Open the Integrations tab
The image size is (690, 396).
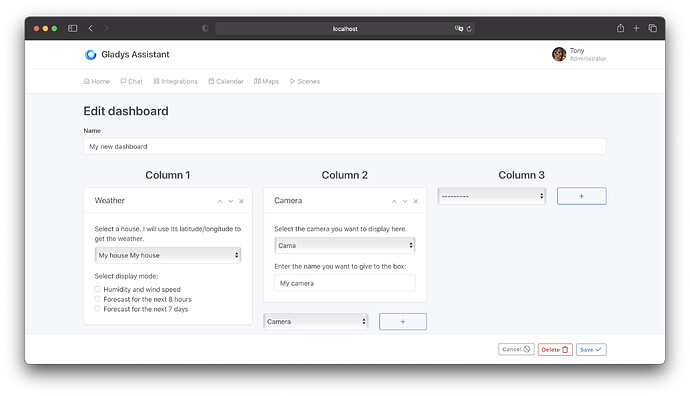[175, 81]
